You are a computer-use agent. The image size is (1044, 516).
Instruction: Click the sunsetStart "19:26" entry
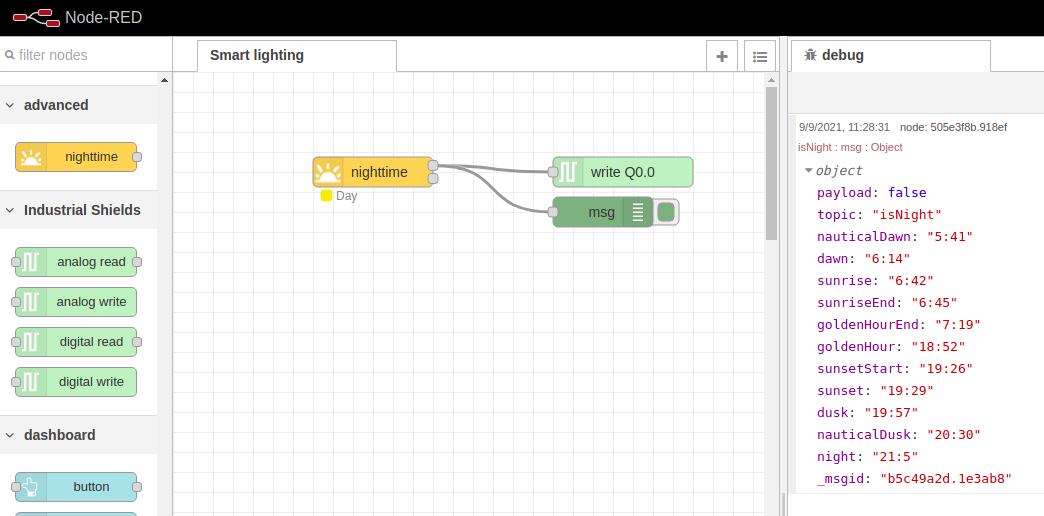895,368
